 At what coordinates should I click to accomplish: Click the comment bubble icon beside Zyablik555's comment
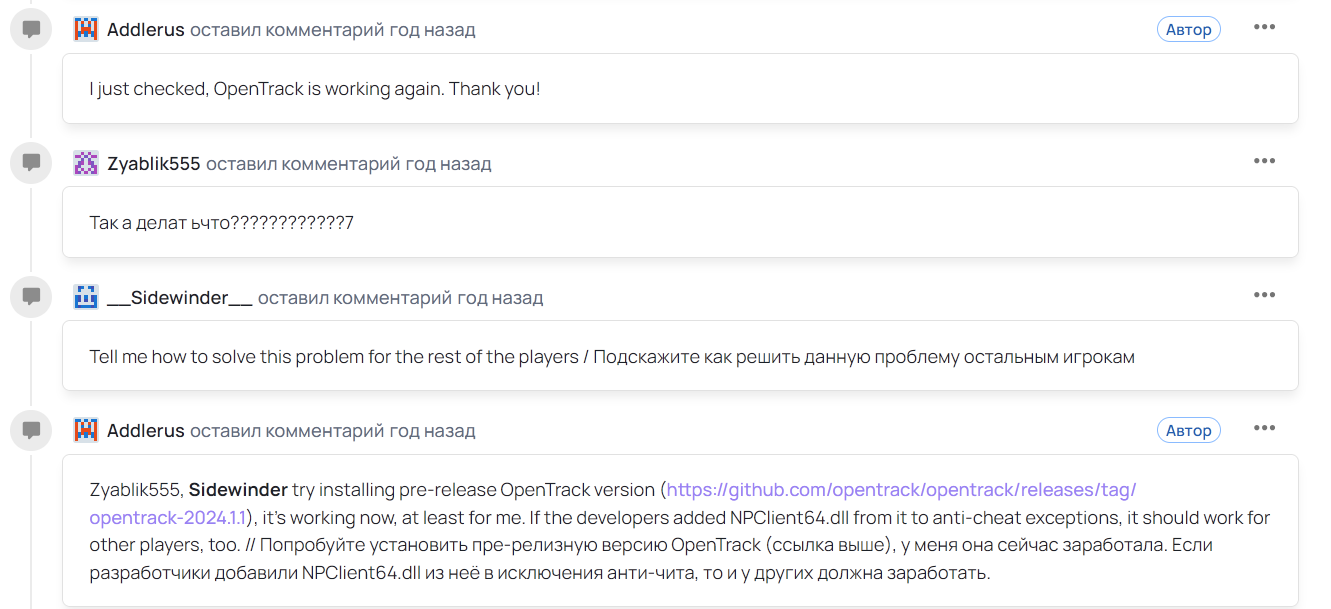(x=31, y=162)
